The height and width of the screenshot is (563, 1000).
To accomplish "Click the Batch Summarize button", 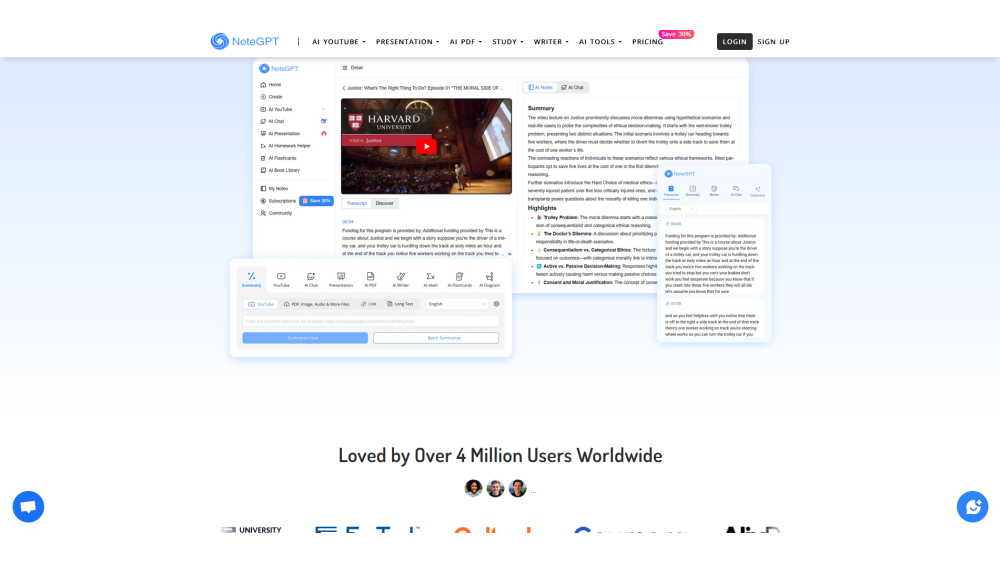I will [436, 338].
